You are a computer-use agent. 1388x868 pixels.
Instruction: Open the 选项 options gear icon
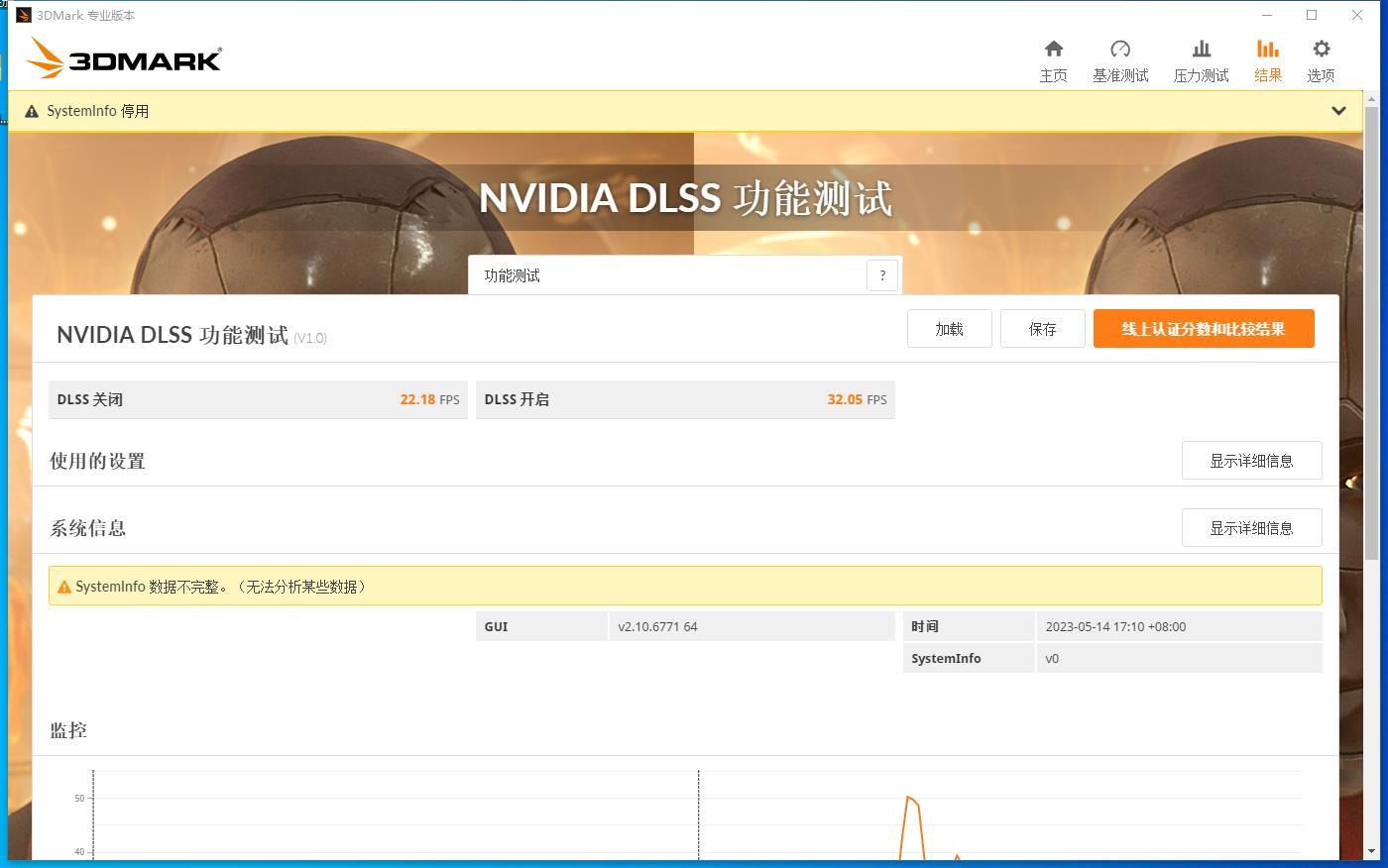[x=1321, y=49]
